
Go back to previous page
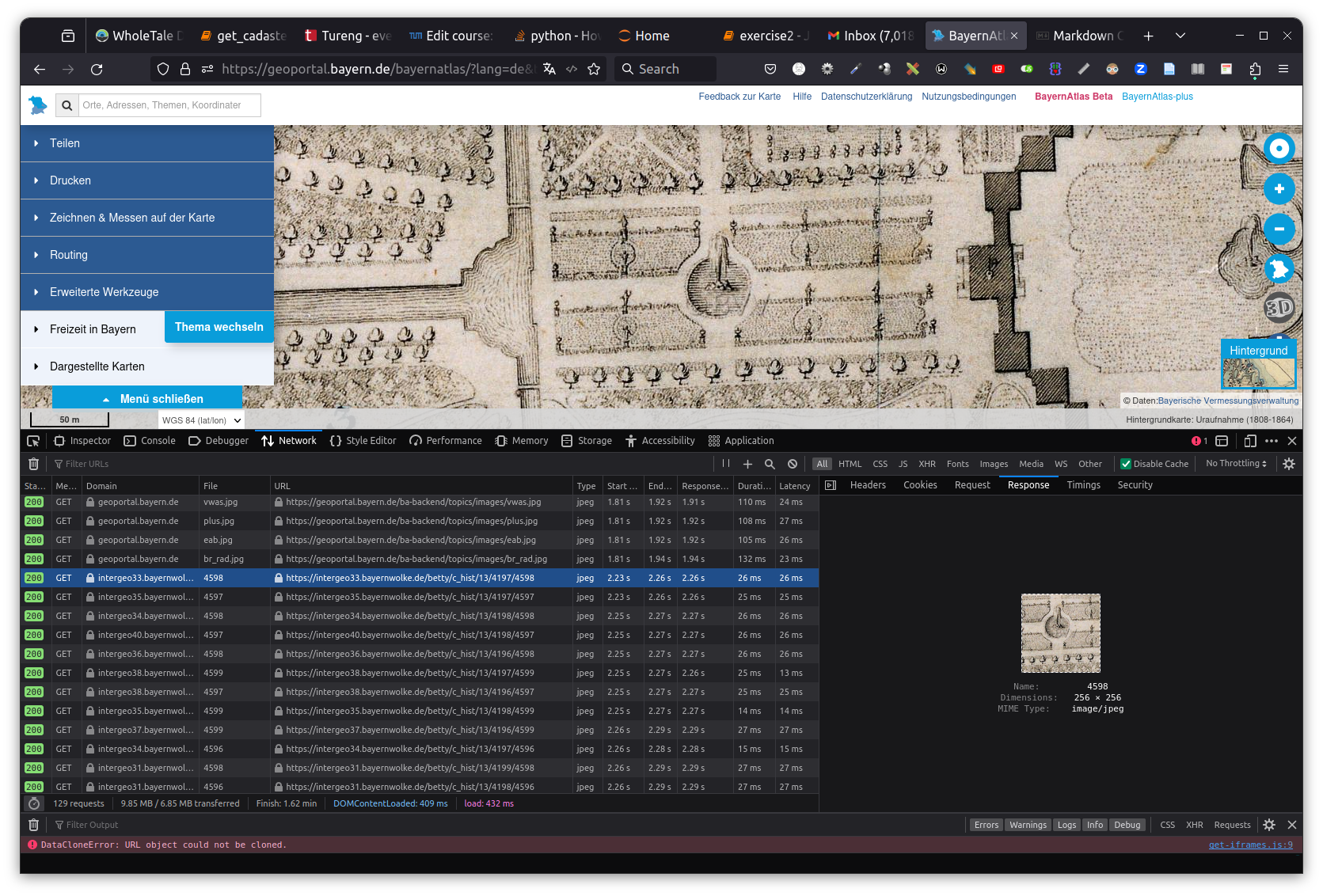[40, 70]
